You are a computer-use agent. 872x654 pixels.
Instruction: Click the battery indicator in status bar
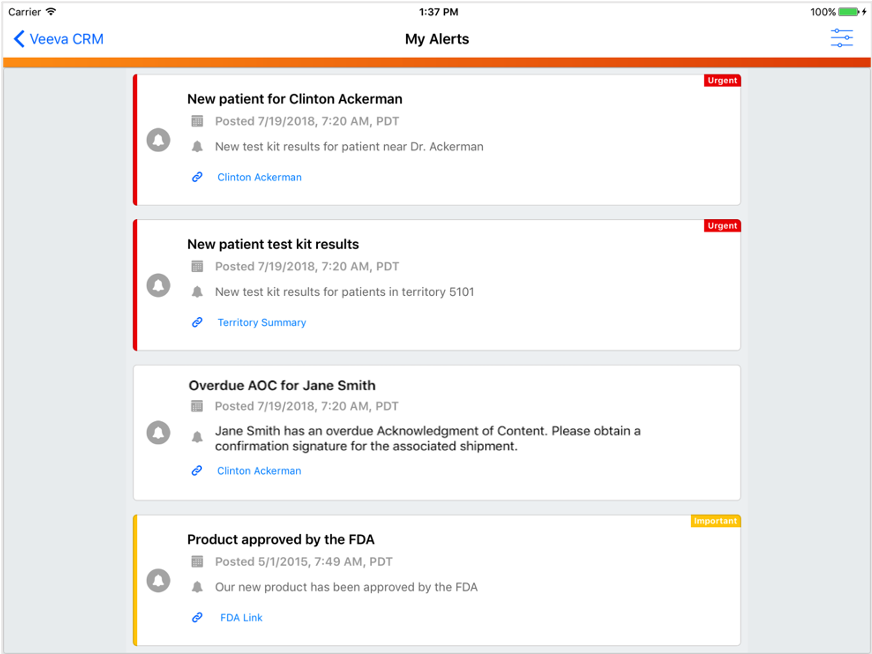pos(848,12)
